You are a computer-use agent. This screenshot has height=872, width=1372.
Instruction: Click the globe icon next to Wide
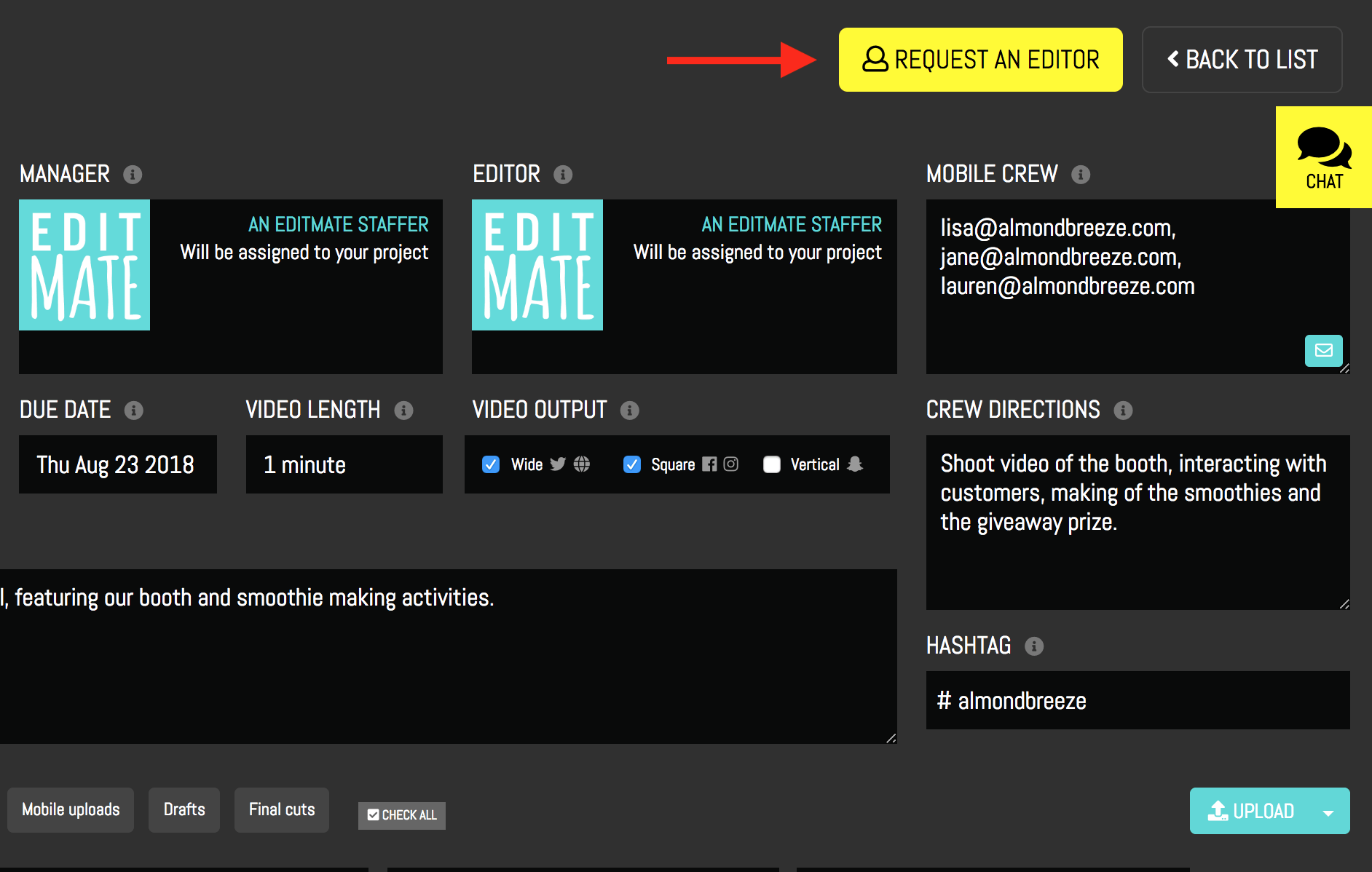point(581,464)
